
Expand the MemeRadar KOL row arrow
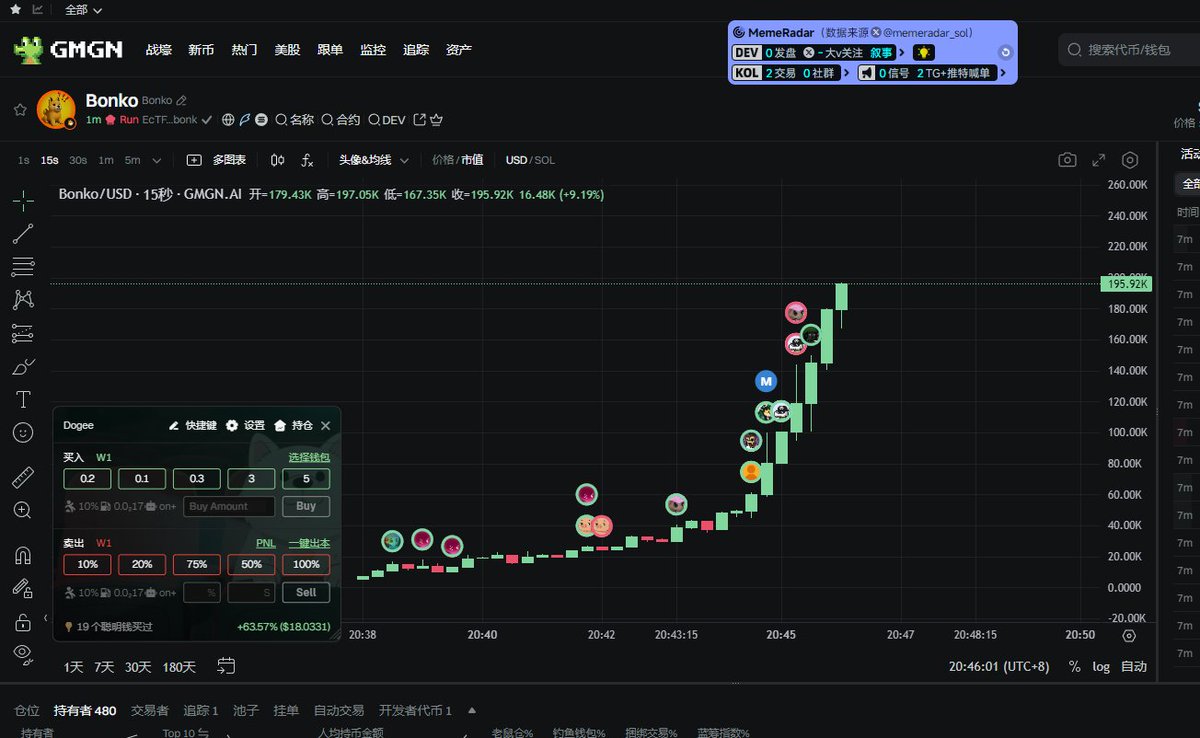click(x=847, y=73)
